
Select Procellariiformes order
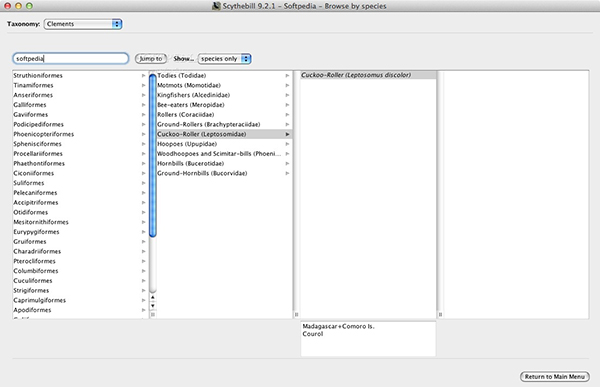coord(80,153)
